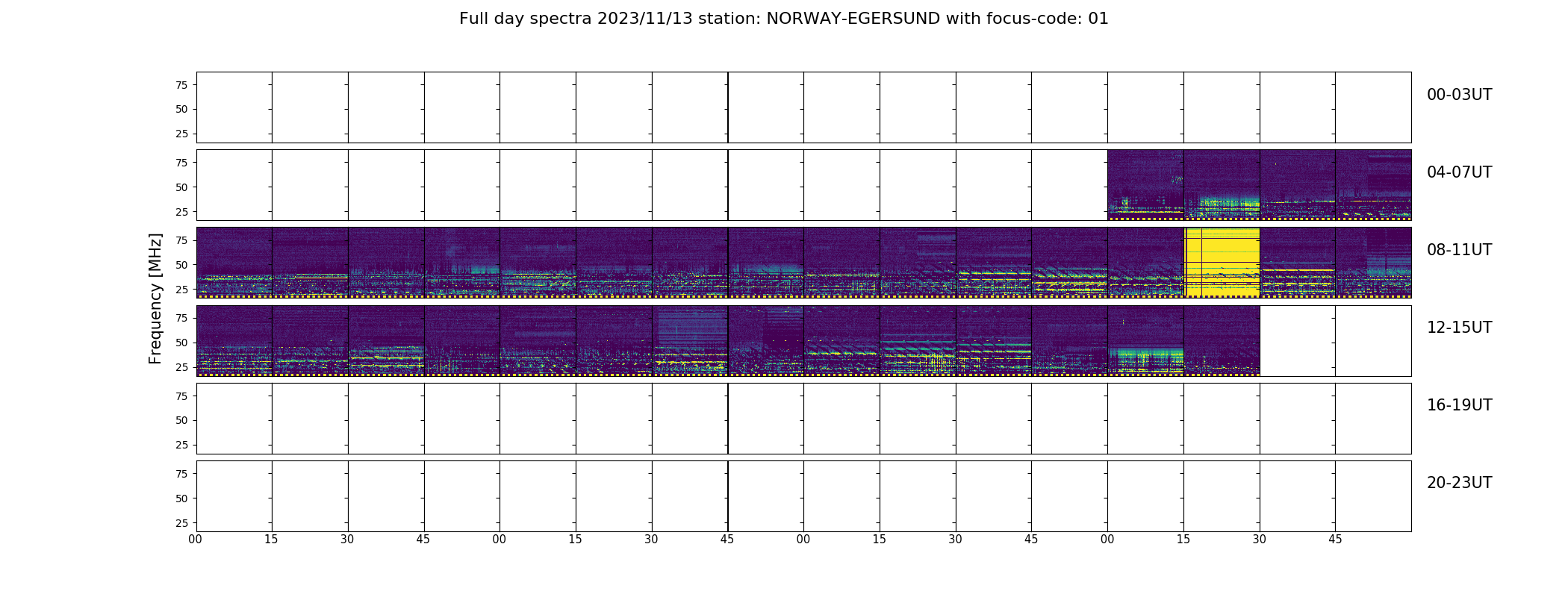Select the 15:15 spectrum panel in 12-15UT row

1222,340
